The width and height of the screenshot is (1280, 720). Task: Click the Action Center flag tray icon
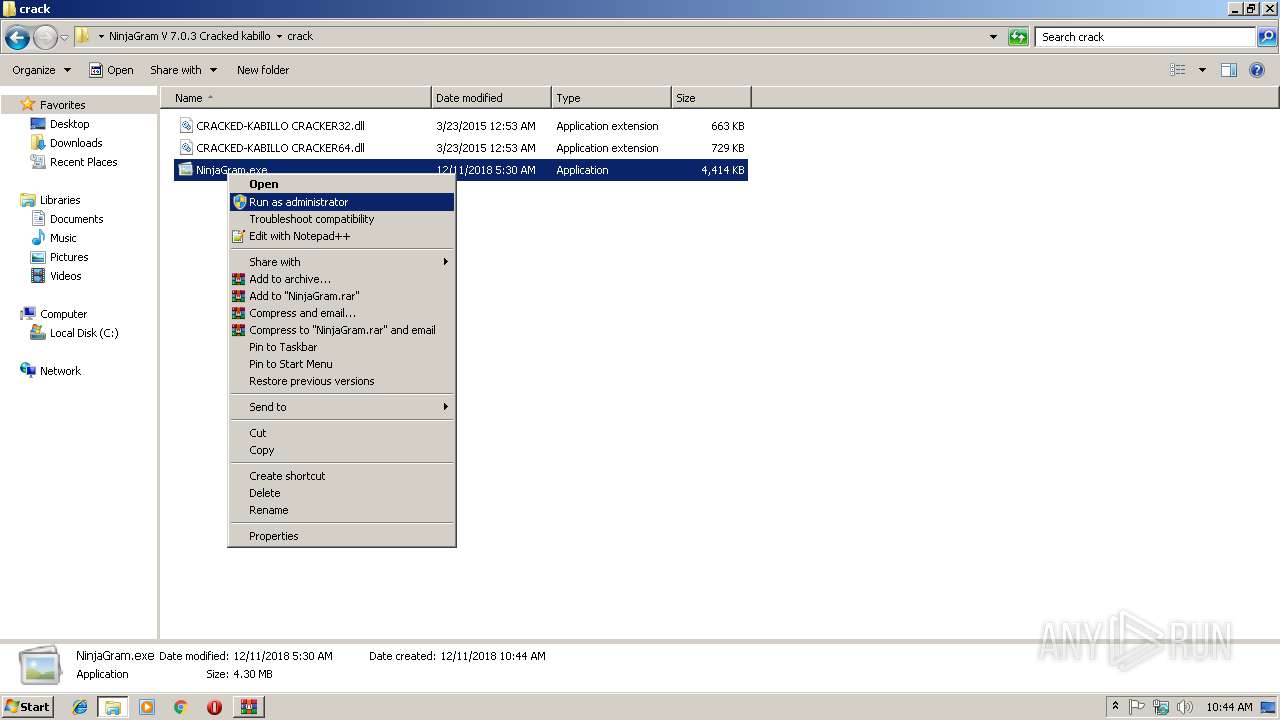coord(1137,707)
